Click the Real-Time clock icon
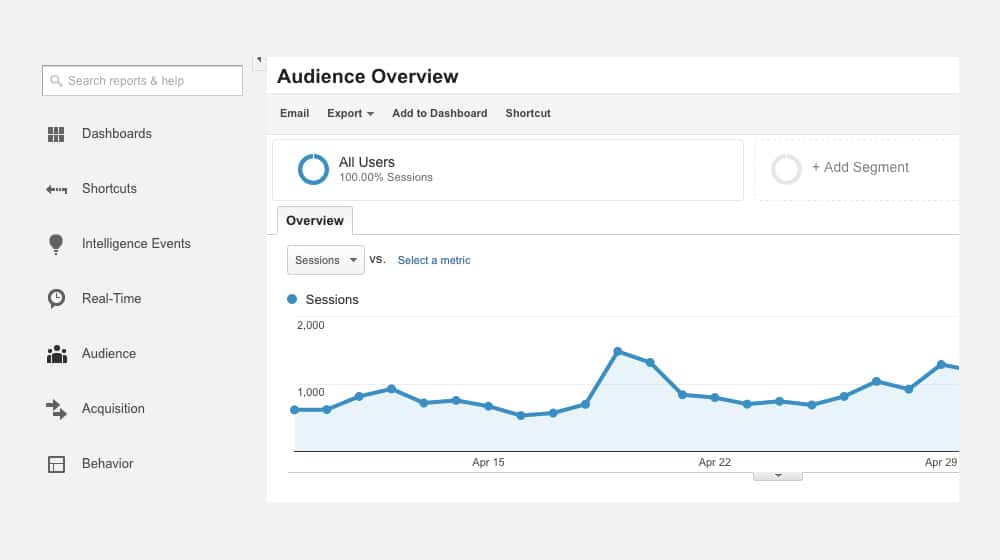Viewport: 1000px width, 560px height. point(56,299)
